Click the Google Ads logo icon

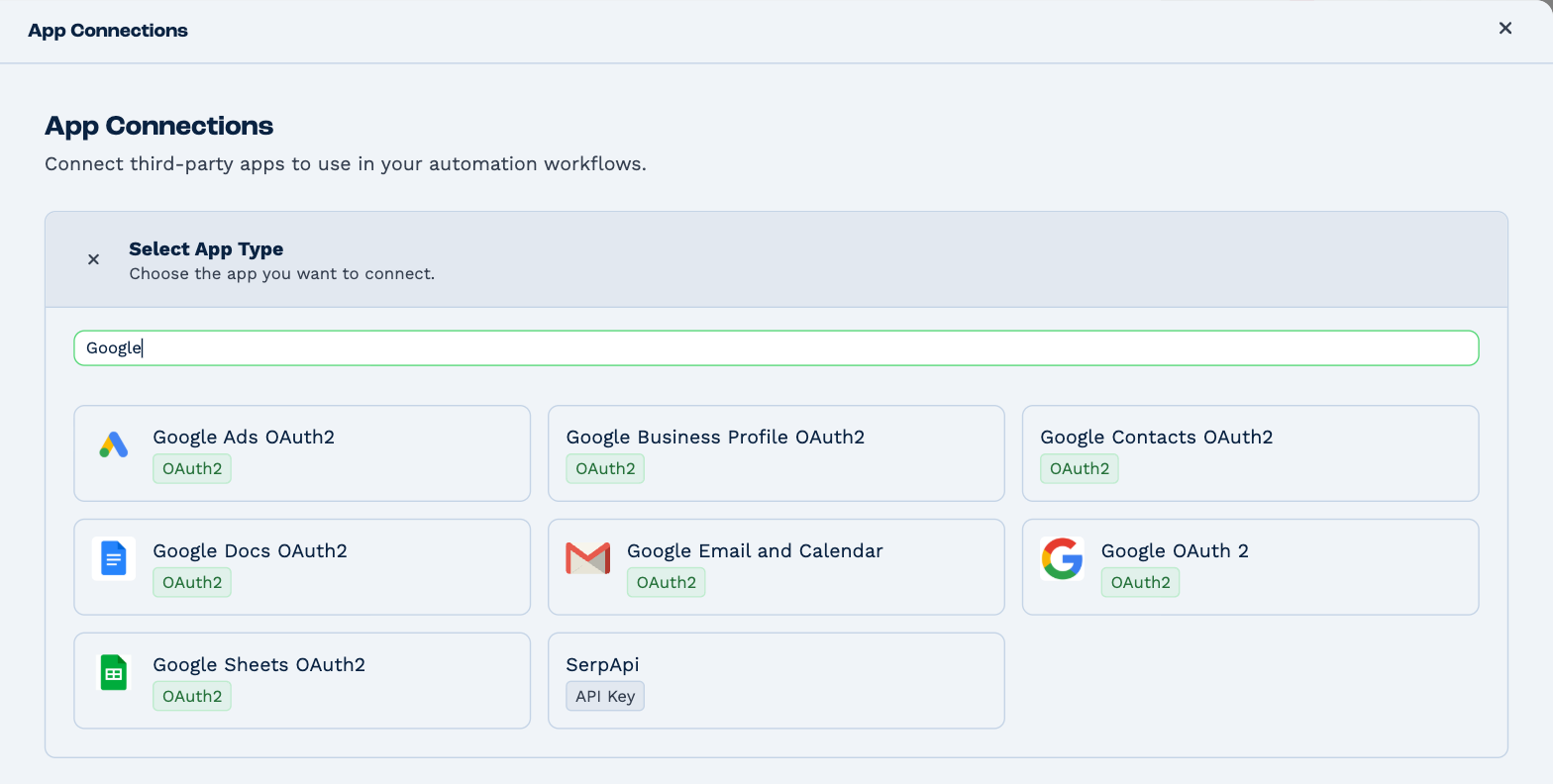[x=114, y=445]
